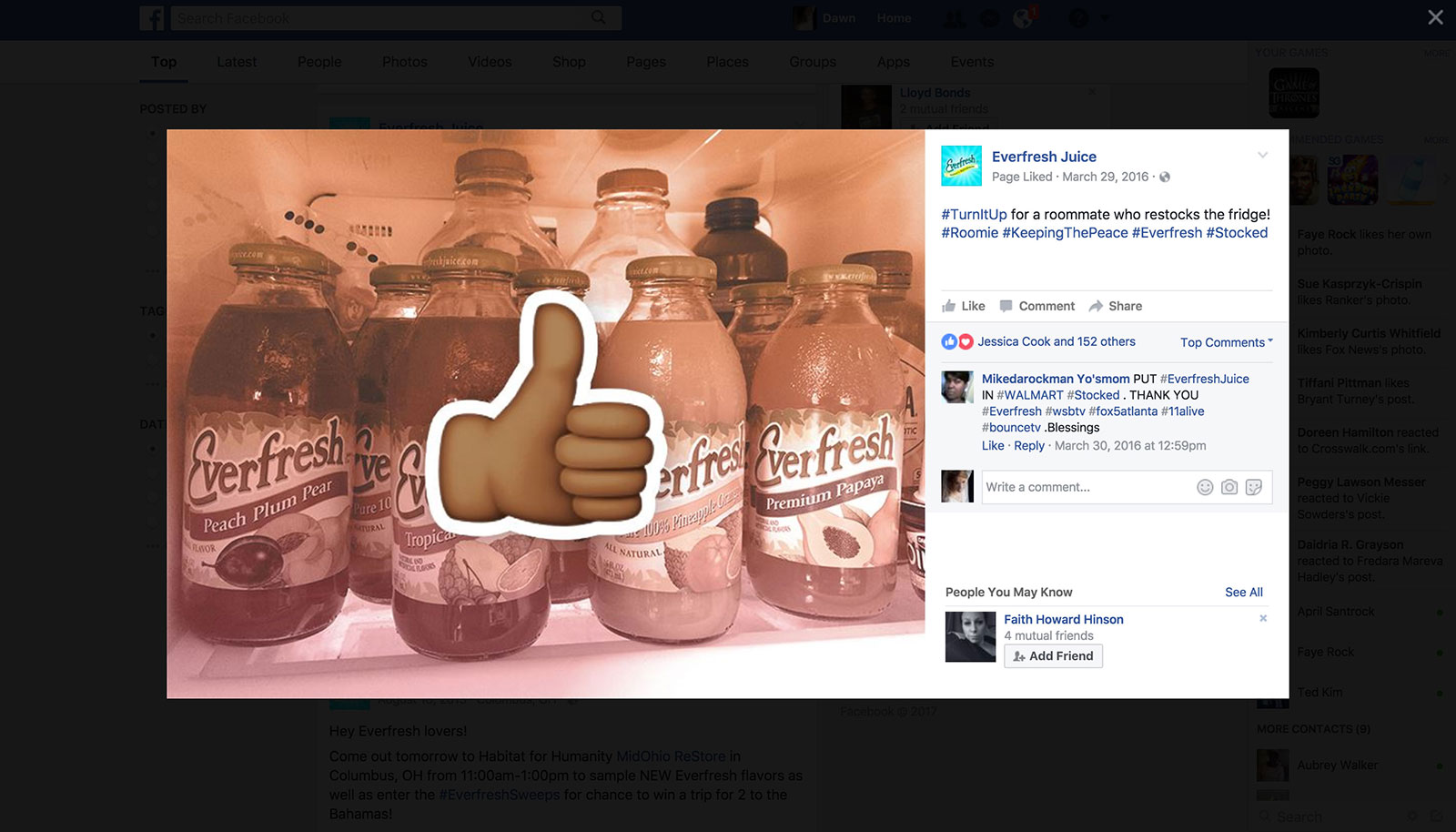Click the Add Friend button

(x=1053, y=655)
